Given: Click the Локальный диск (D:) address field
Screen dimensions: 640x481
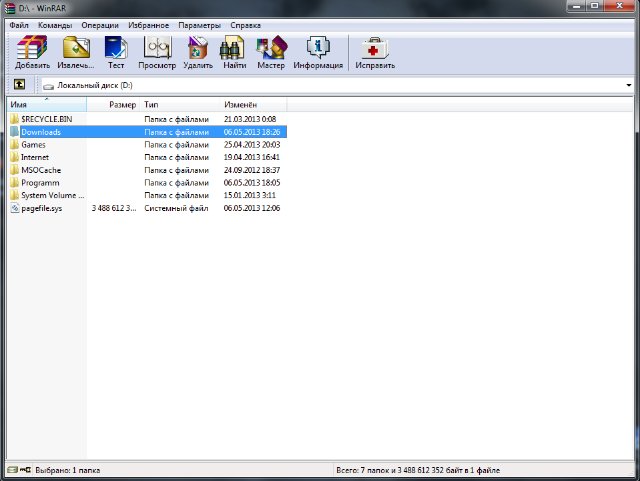Looking at the screenshot, I should [x=338, y=85].
